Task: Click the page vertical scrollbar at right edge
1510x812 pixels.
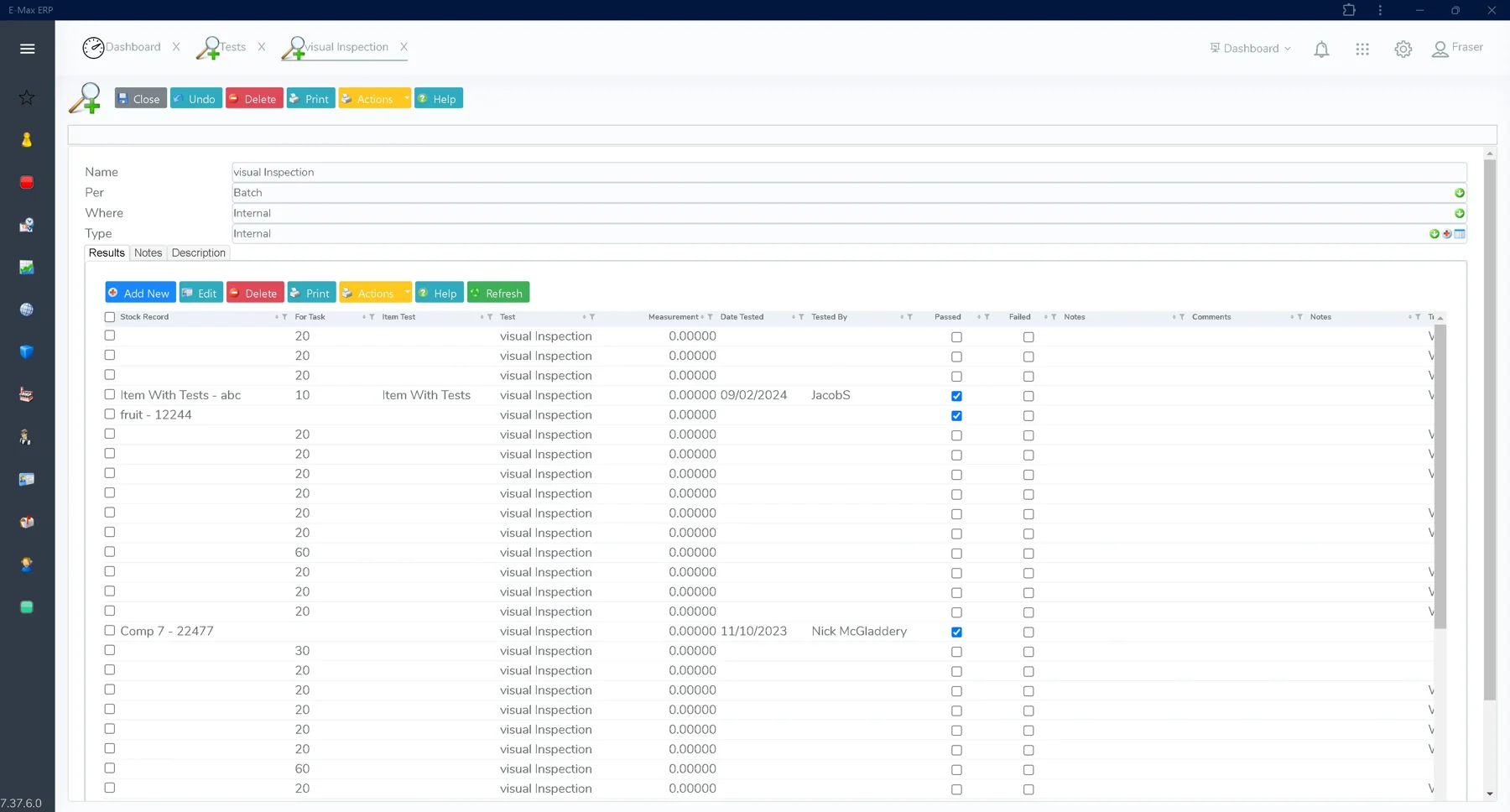Action: [x=1490, y=429]
